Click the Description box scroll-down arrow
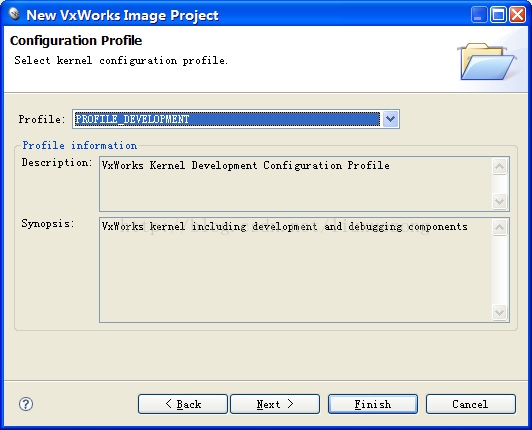 click(x=499, y=201)
